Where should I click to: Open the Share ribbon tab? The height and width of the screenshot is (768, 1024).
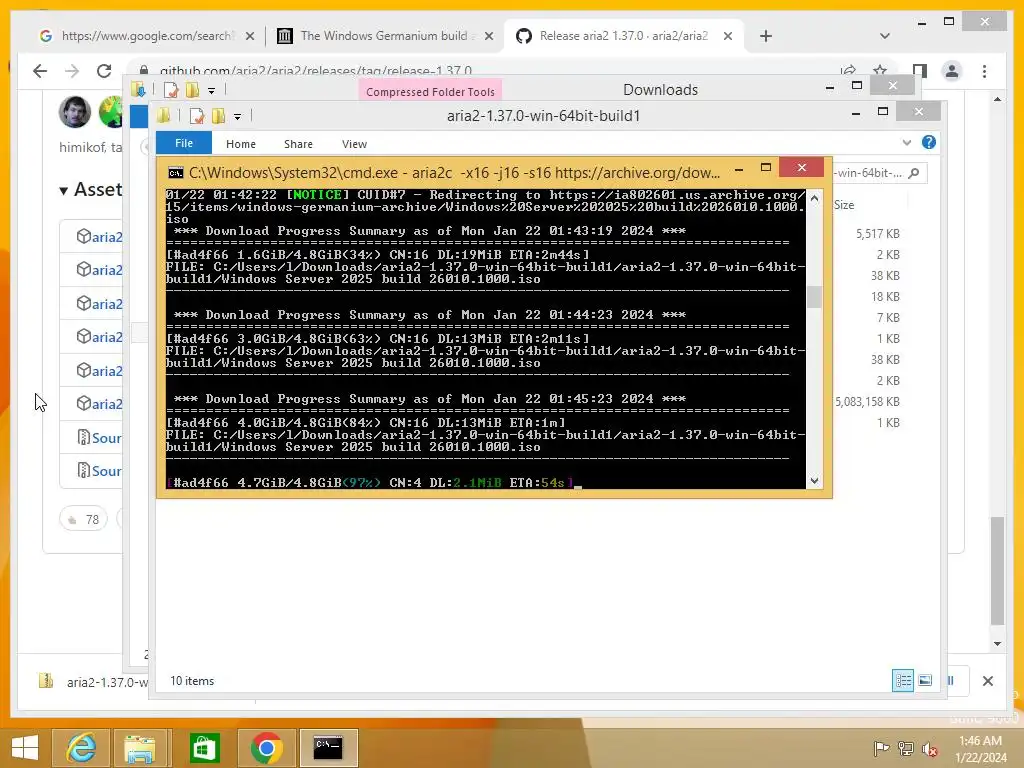coord(298,144)
